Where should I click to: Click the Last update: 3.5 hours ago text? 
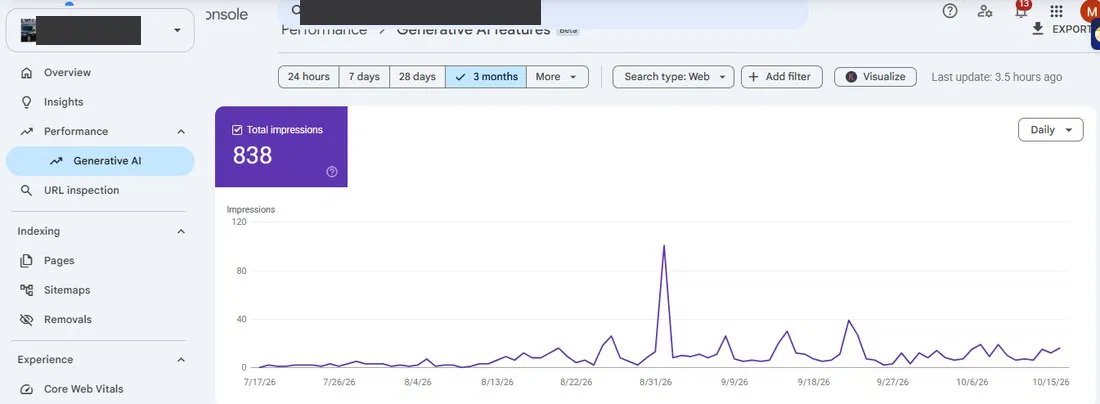(x=996, y=77)
